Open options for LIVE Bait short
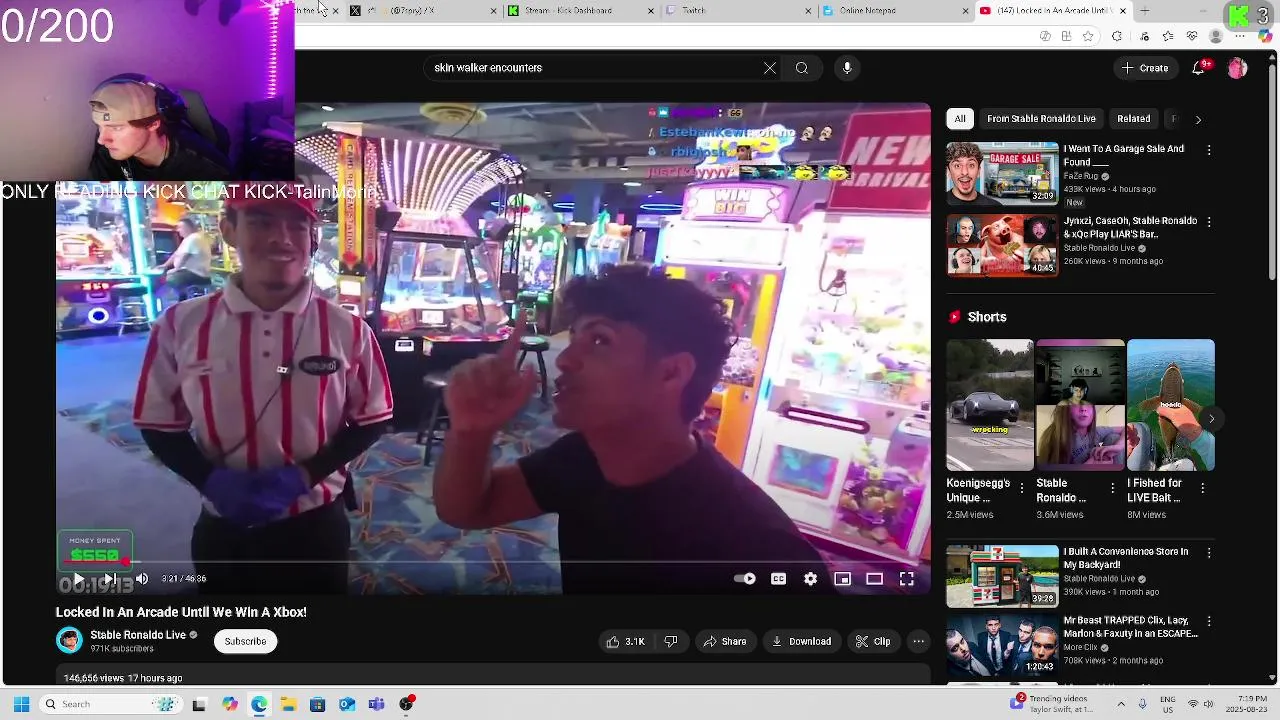The height and width of the screenshot is (720, 1280). pyautogui.click(x=1202, y=488)
